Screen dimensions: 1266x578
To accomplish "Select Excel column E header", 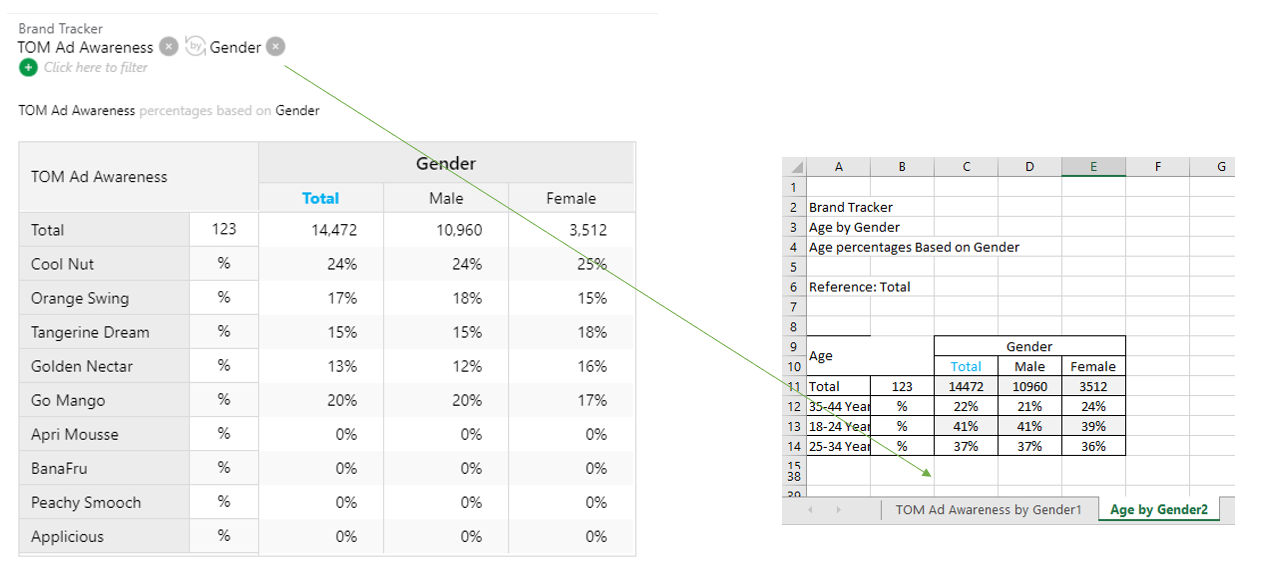I will coord(1094,167).
